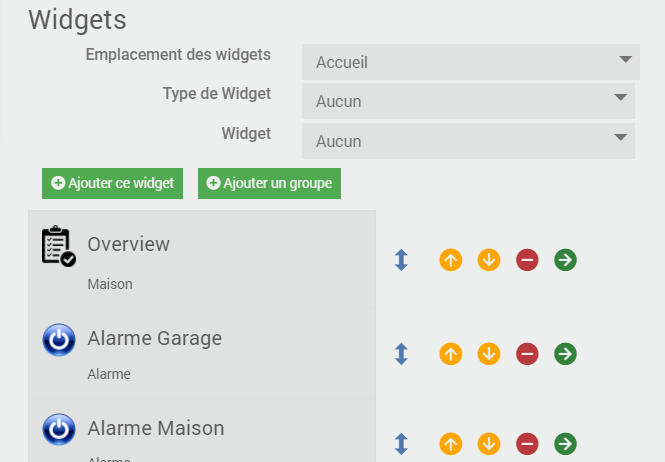Screen dimensions: 665x462
Task: Move Alarme Garage widget down
Action: [x=489, y=353]
